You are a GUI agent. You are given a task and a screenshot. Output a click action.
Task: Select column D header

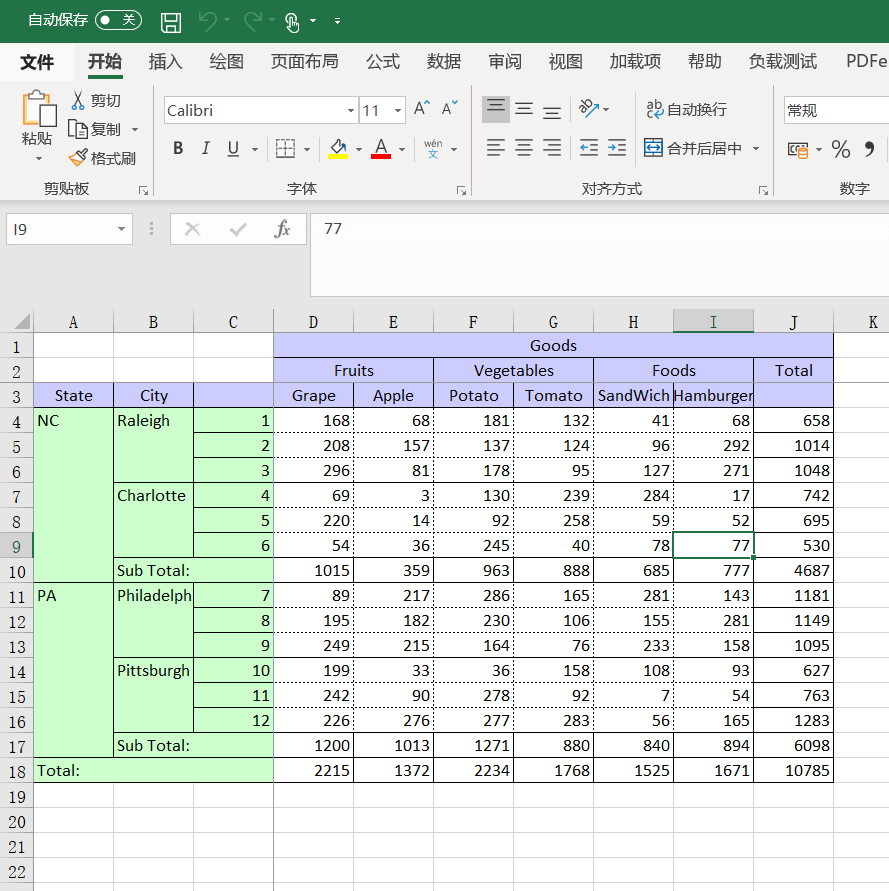pyautogui.click(x=313, y=322)
